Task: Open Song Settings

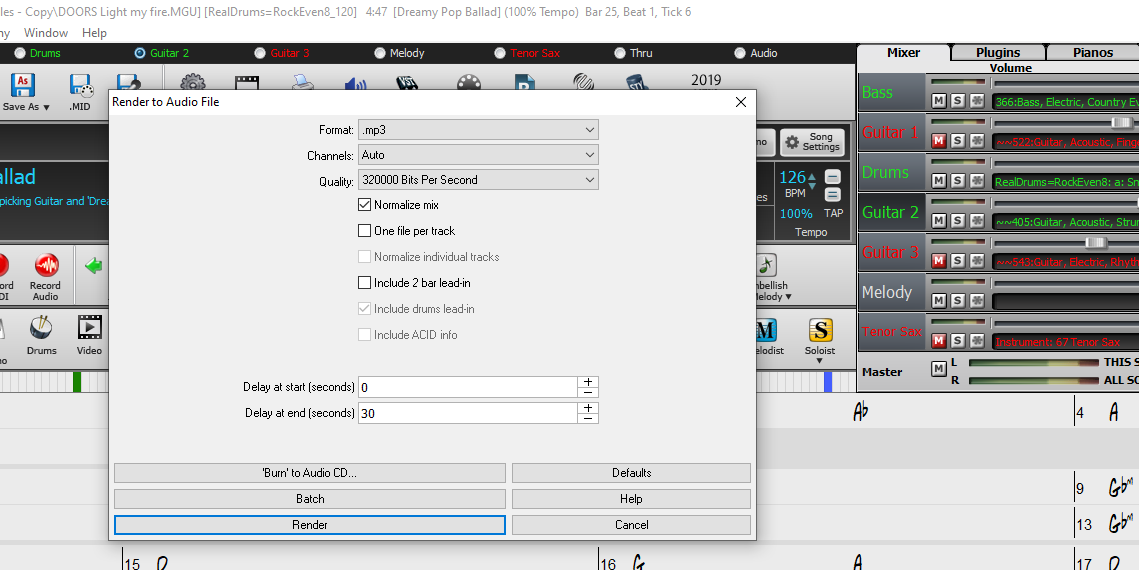Action: tap(812, 142)
